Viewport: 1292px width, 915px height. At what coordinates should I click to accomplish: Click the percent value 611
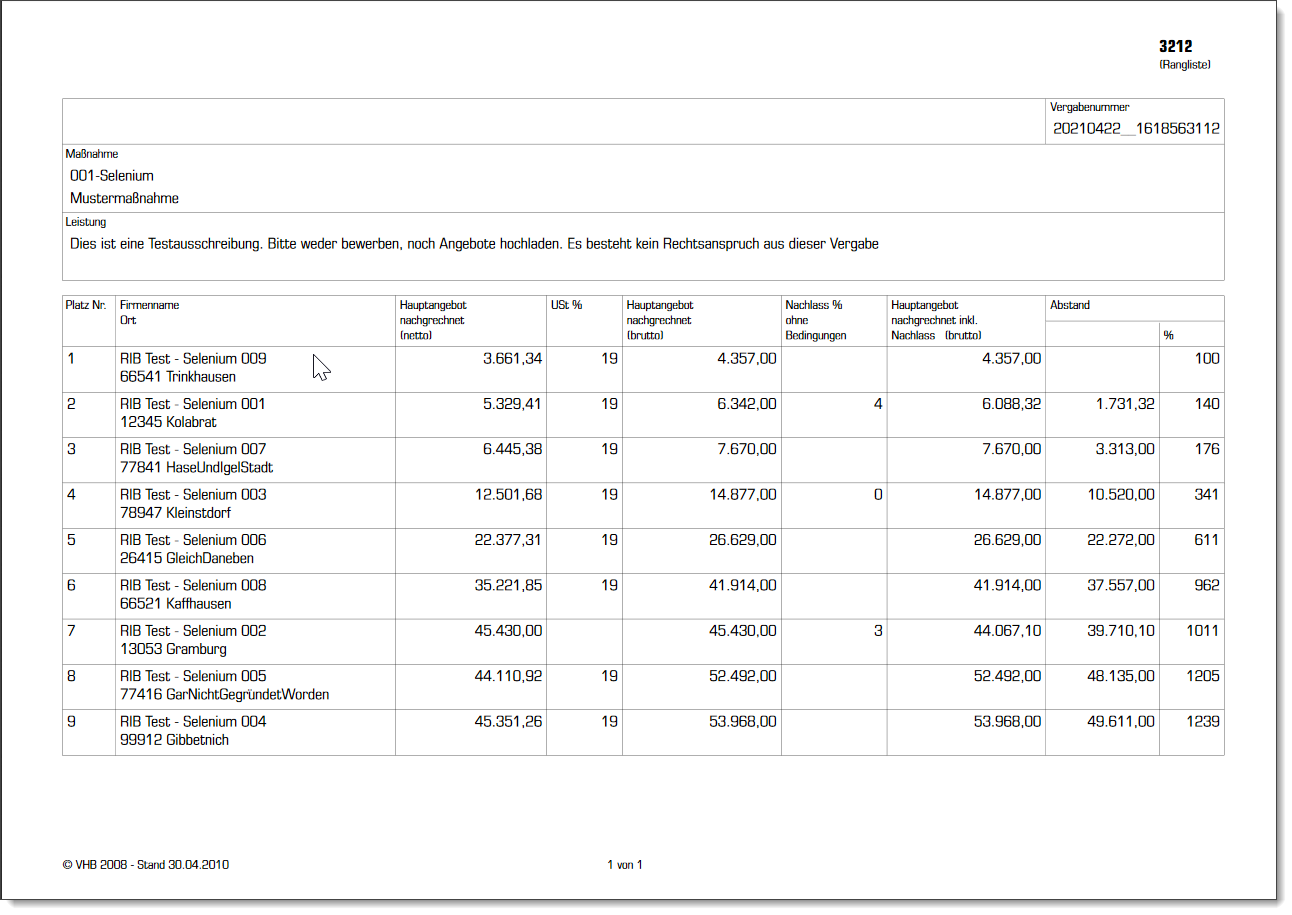pos(1207,540)
